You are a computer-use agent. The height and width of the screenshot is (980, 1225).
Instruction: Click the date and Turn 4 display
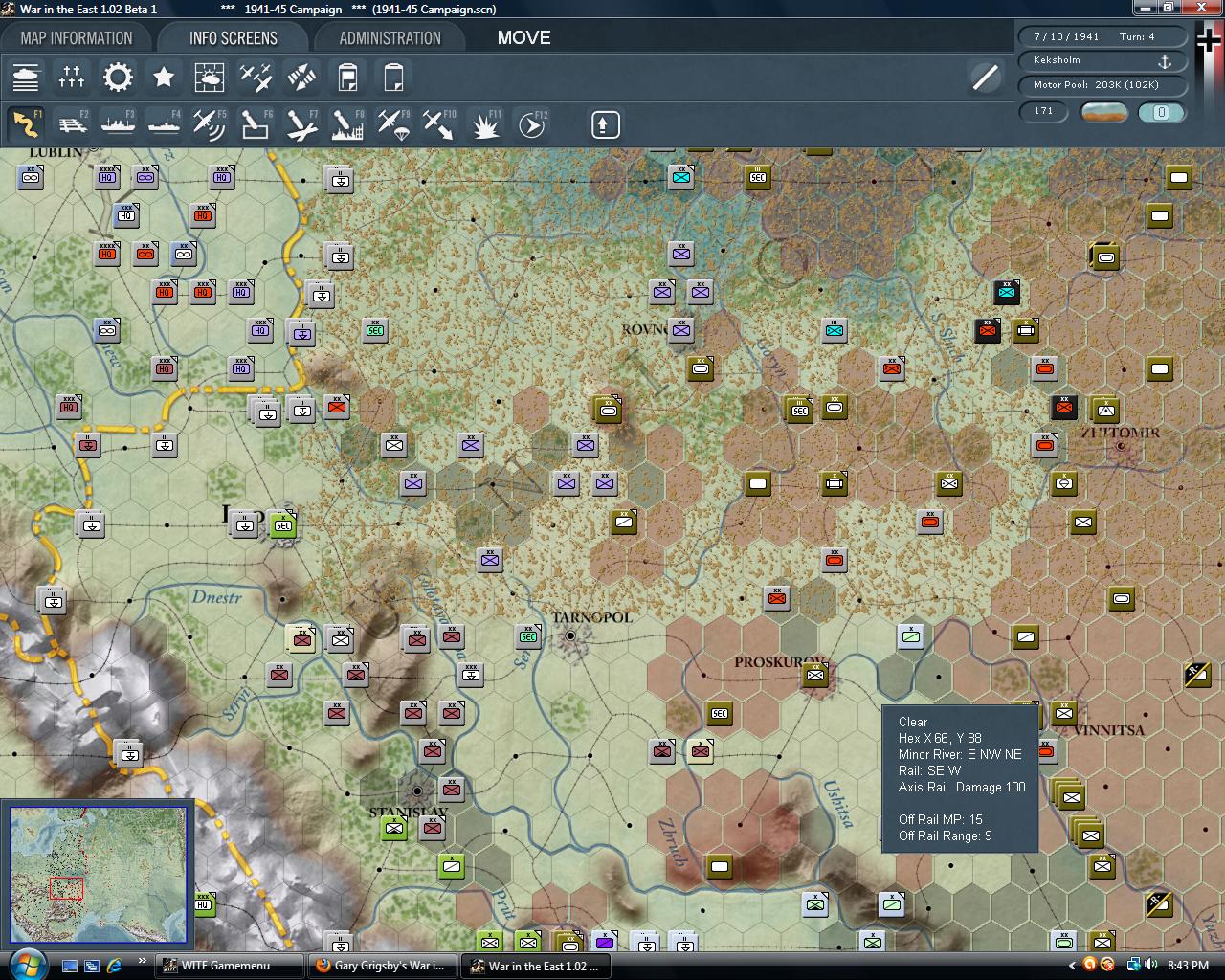1102,36
